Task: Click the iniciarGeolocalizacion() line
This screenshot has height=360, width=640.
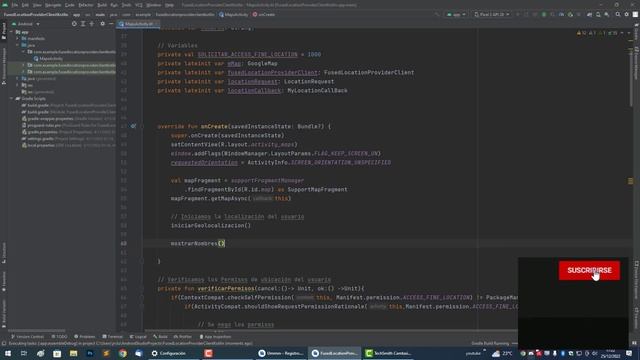Action: (x=211, y=225)
